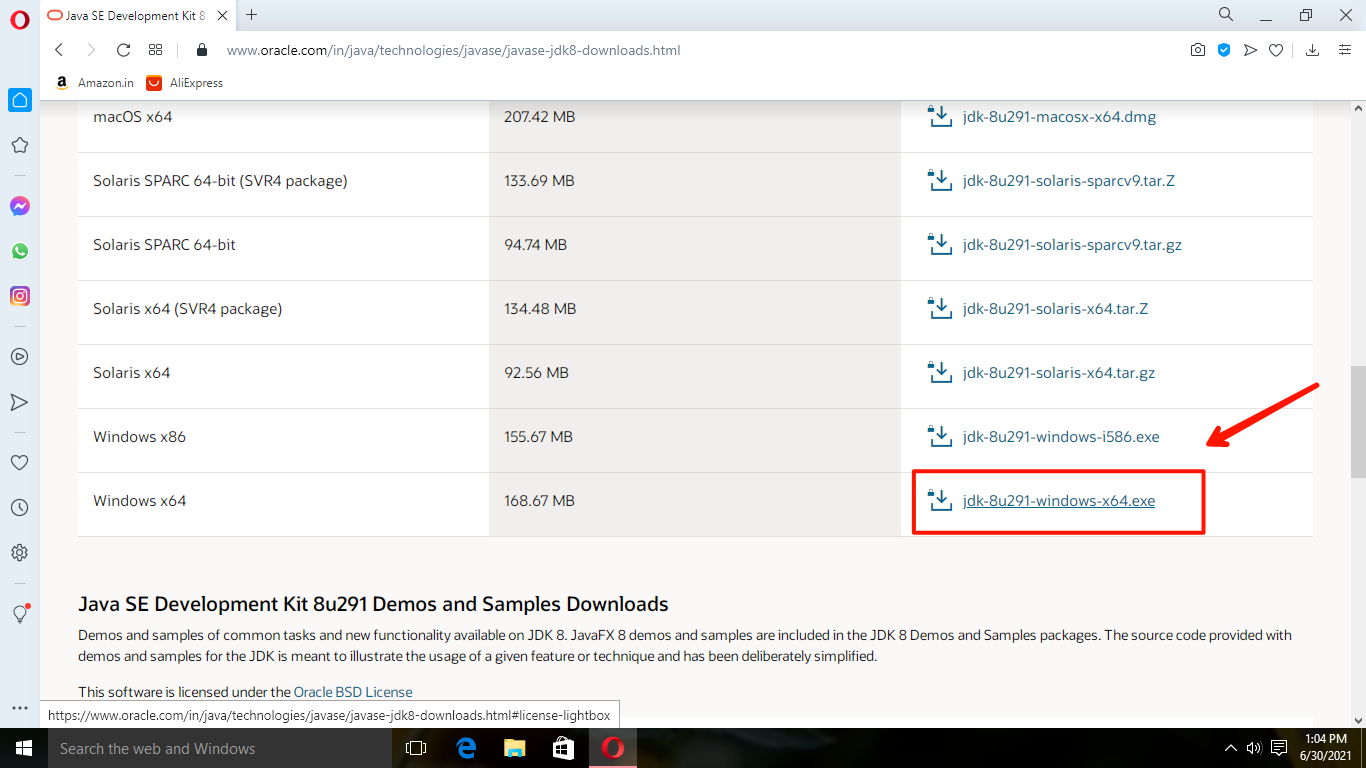Open Task View in the taskbar
This screenshot has width=1366, height=768.
click(x=416, y=748)
